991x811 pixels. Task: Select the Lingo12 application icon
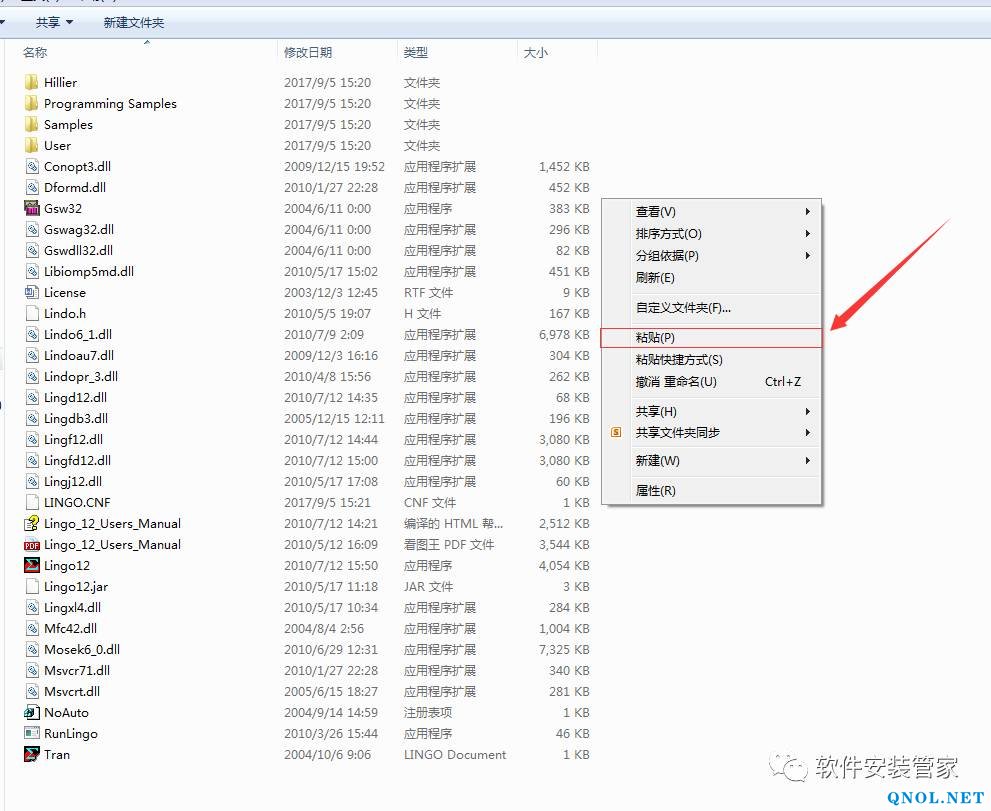pyautogui.click(x=32, y=566)
